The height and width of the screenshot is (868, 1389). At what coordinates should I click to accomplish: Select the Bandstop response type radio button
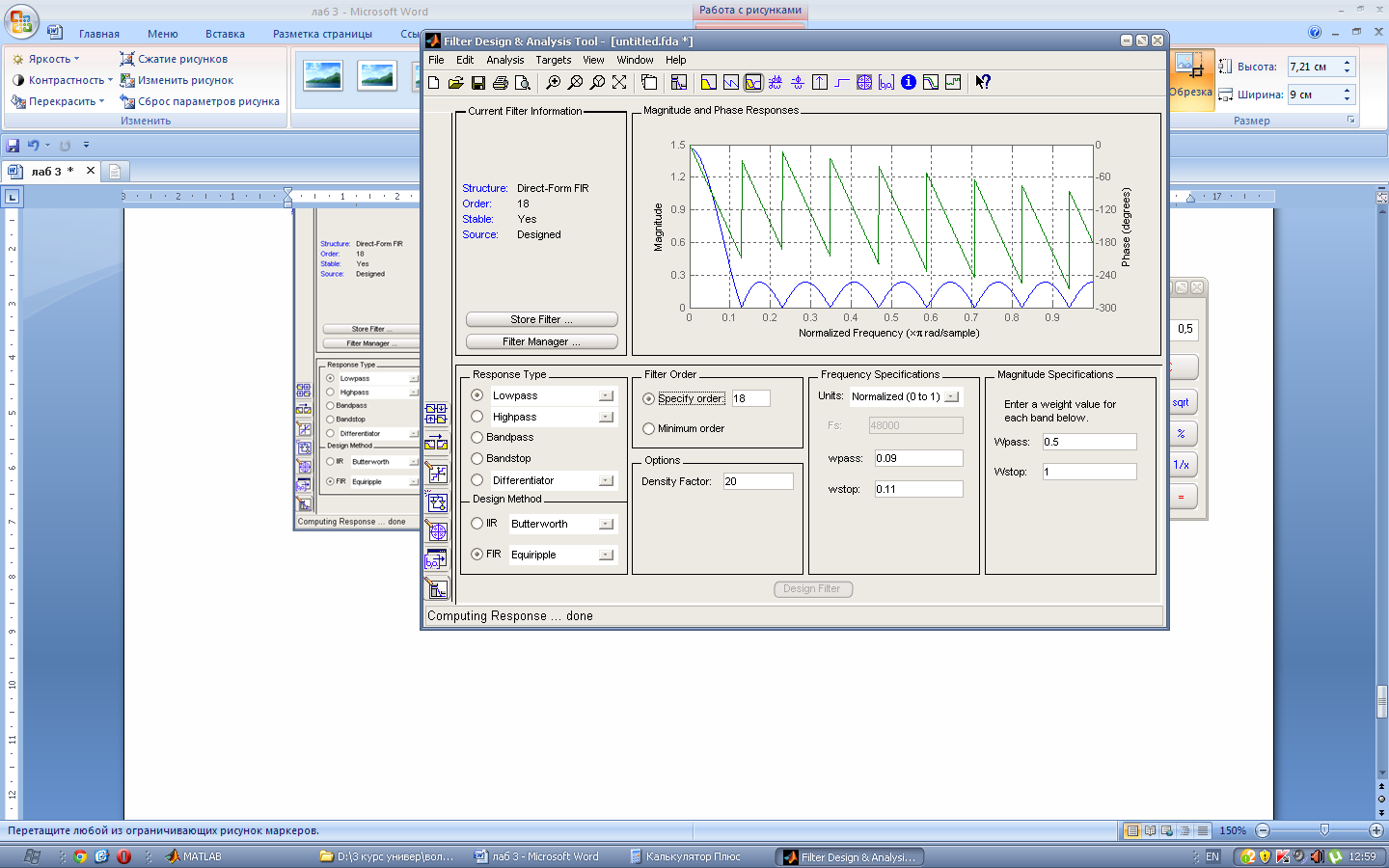pos(477,458)
